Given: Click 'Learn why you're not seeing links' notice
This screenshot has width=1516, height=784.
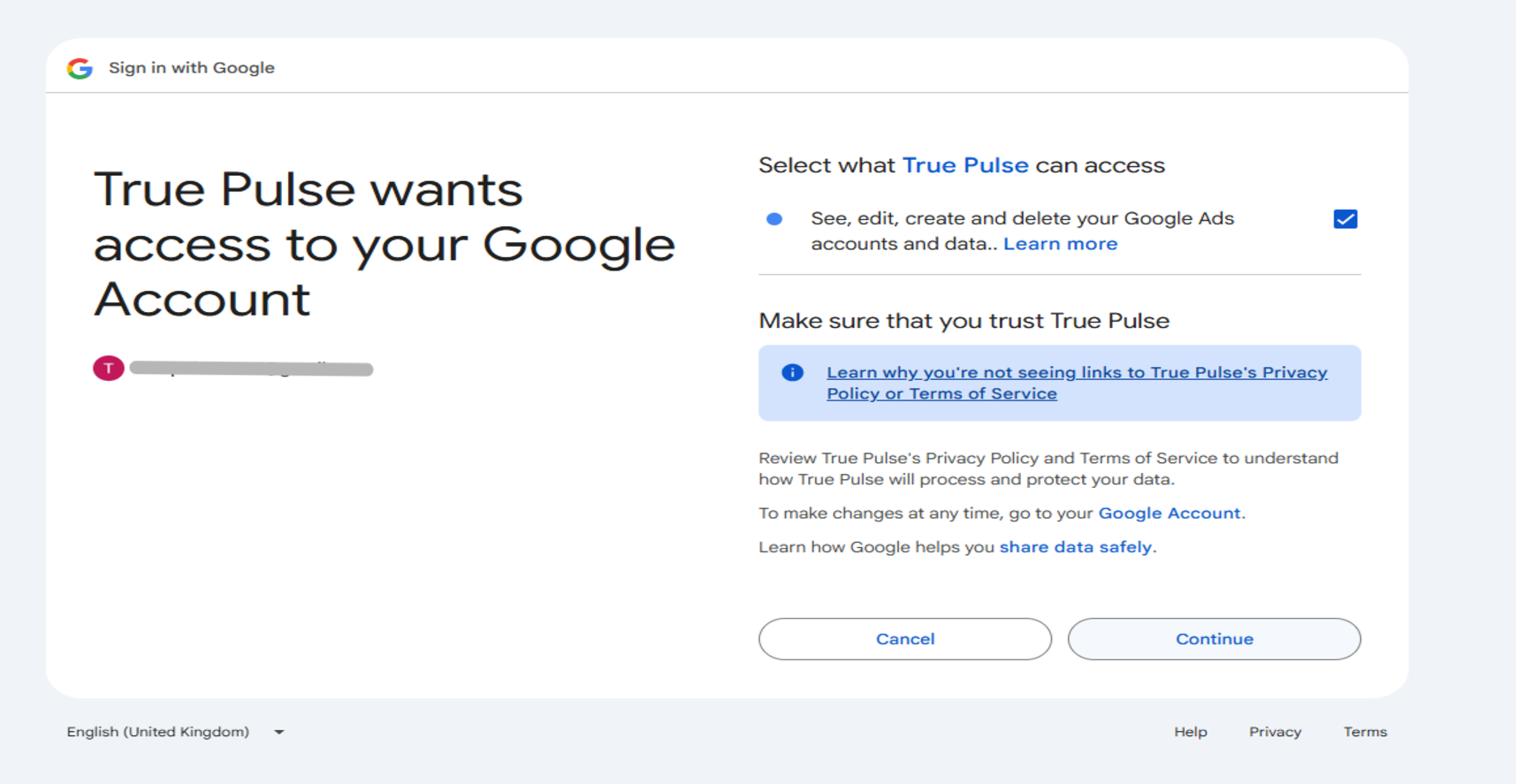Looking at the screenshot, I should pyautogui.click(x=1076, y=383).
